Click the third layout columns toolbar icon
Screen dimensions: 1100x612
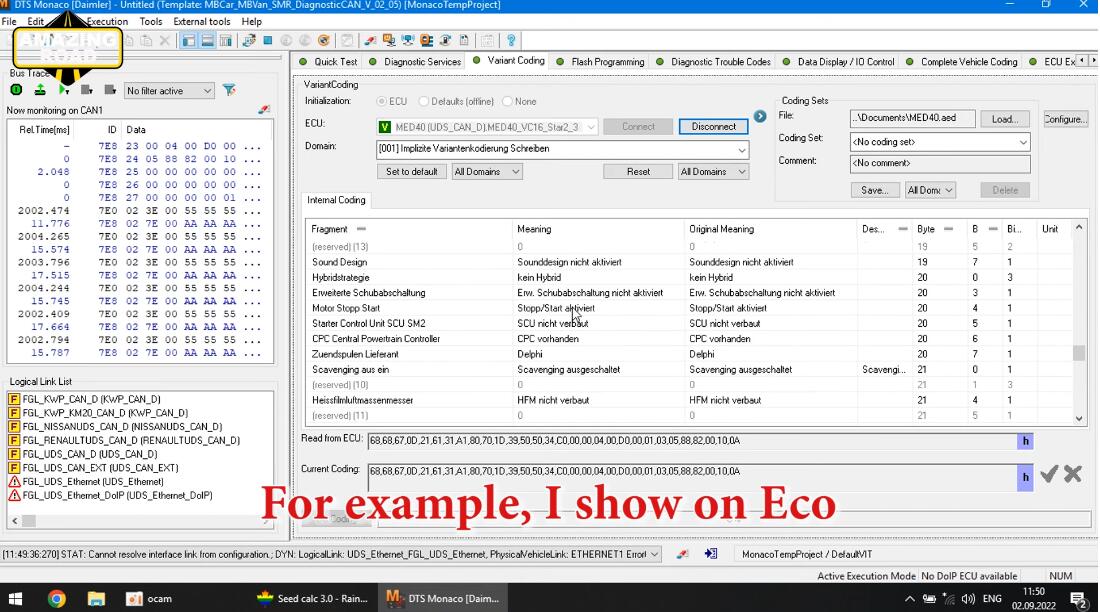pos(225,41)
